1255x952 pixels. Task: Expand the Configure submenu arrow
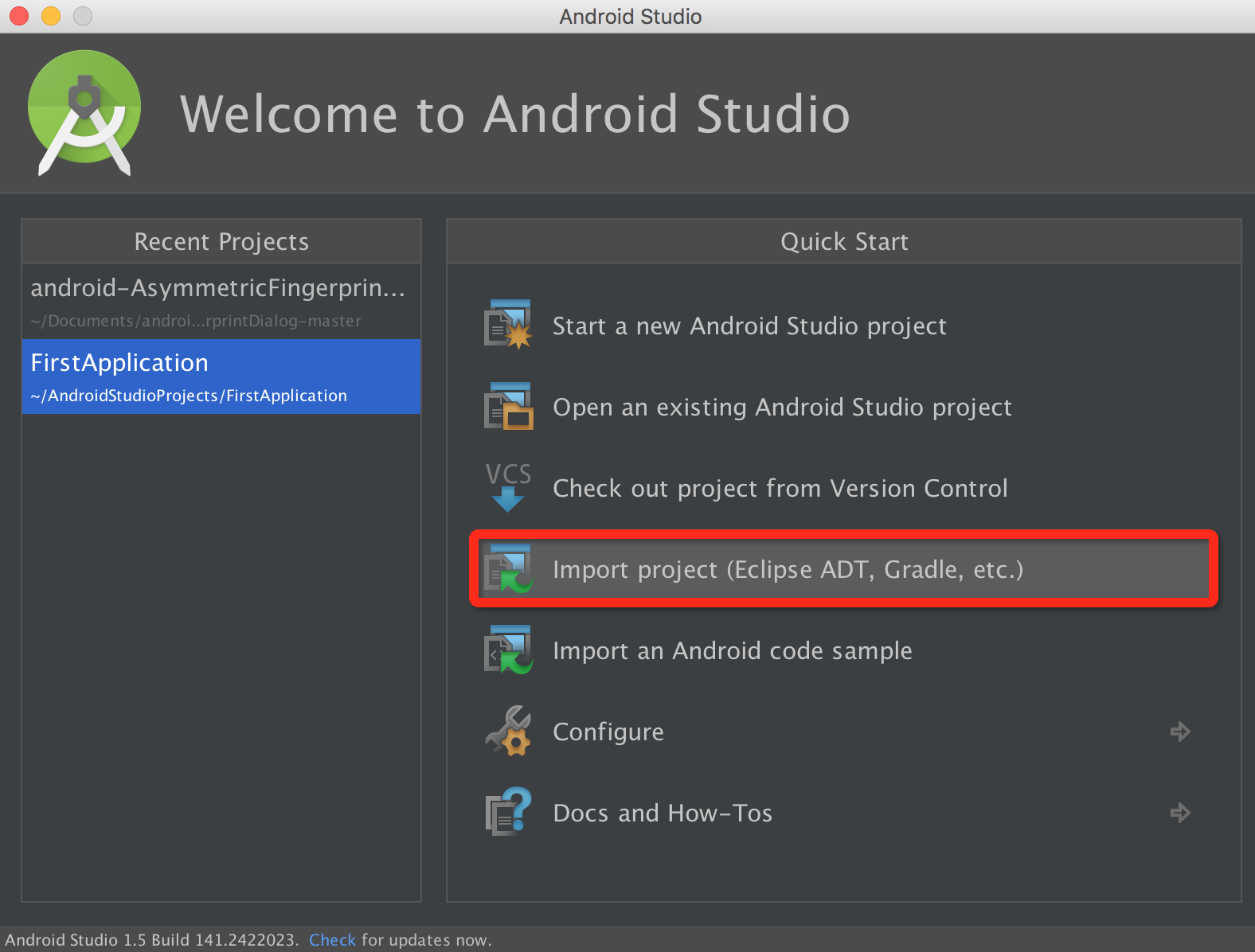(1180, 732)
